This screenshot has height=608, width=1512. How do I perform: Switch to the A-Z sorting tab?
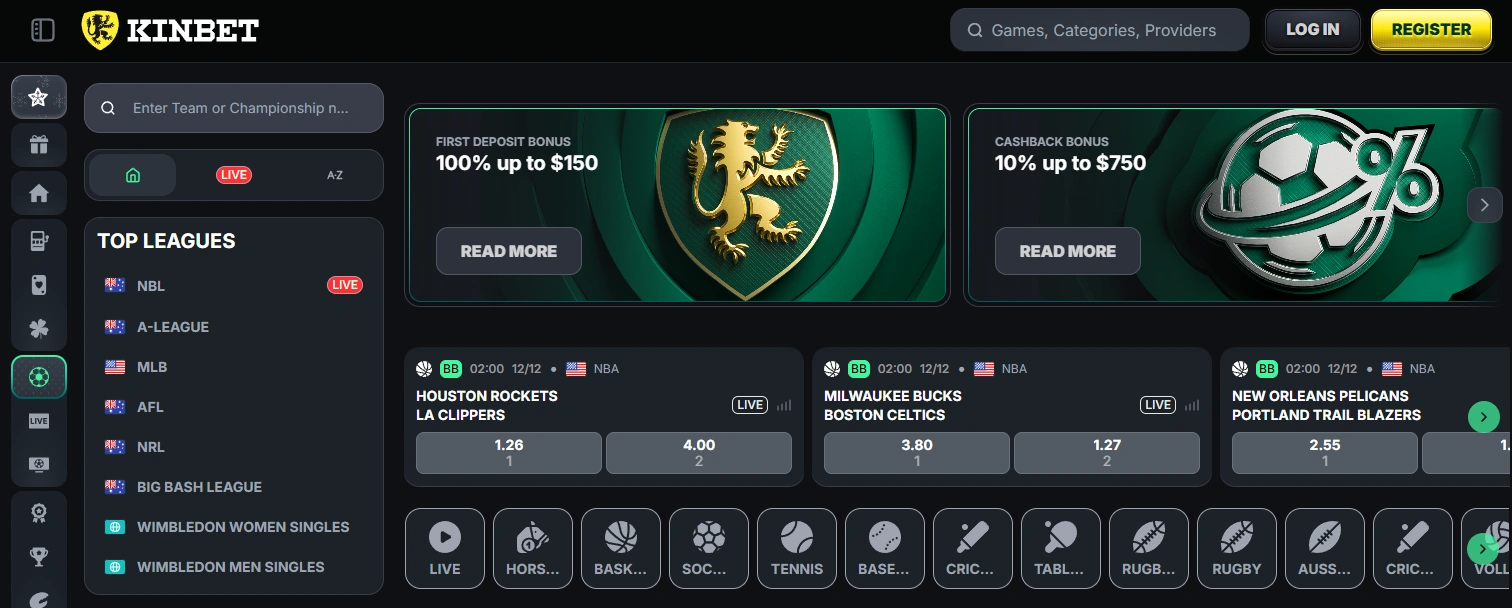pyautogui.click(x=334, y=174)
